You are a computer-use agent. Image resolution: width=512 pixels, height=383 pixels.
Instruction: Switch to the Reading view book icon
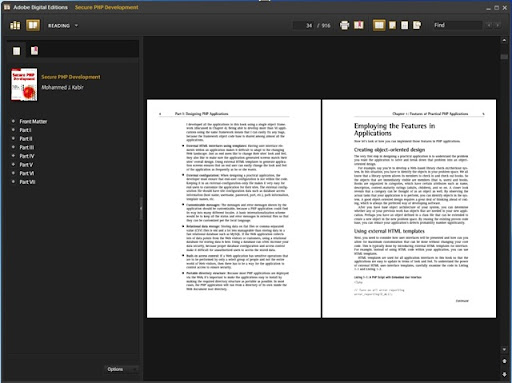point(33,25)
